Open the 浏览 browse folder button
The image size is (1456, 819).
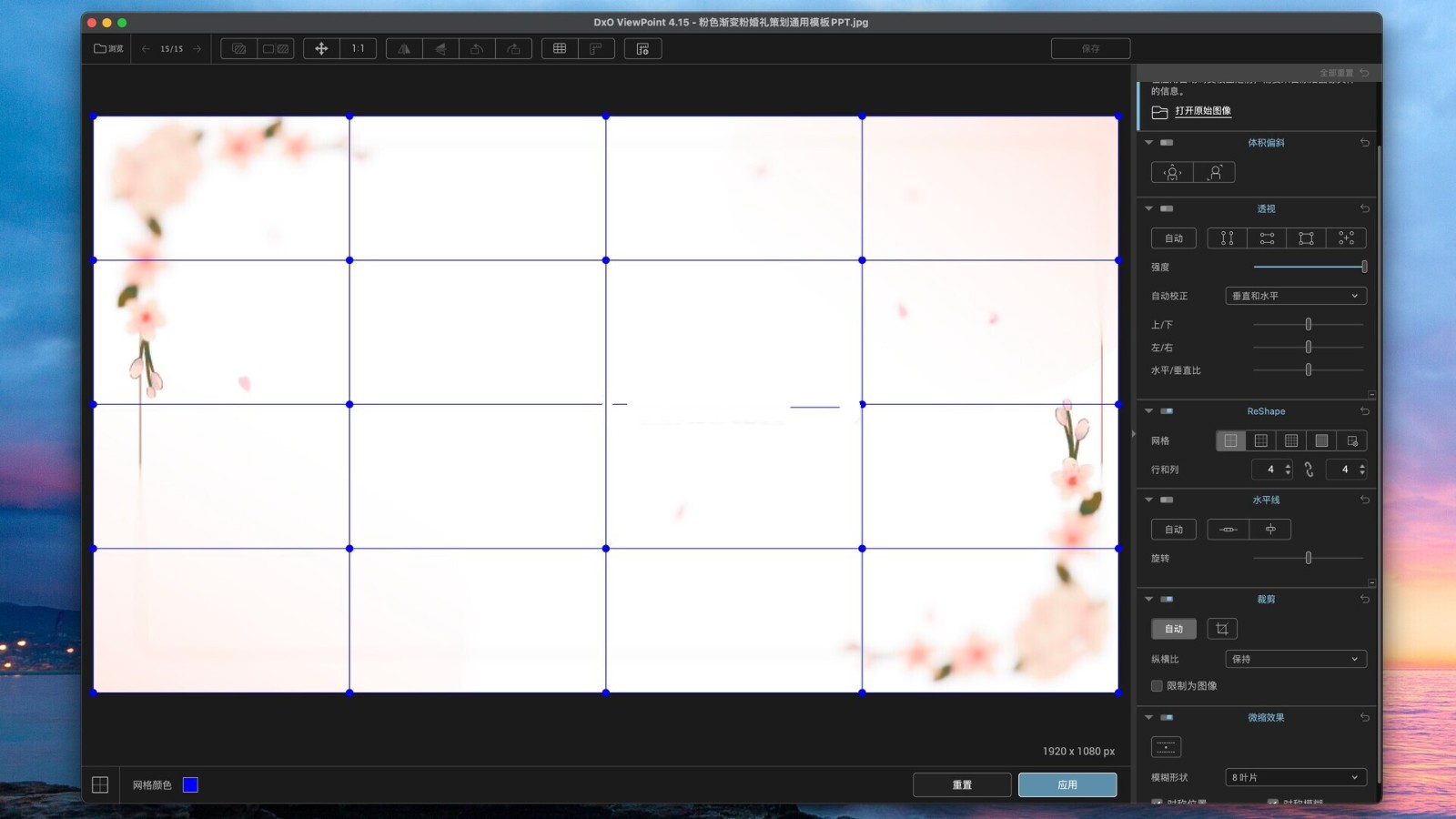(108, 48)
